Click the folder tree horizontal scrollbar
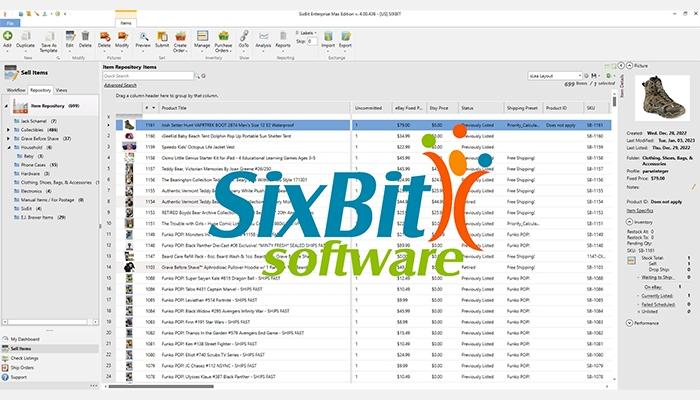The image size is (700, 400). pyautogui.click(x=50, y=322)
